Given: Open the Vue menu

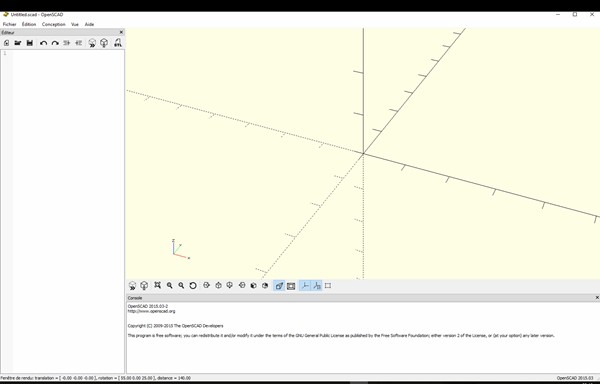Looking at the screenshot, I should (75, 24).
